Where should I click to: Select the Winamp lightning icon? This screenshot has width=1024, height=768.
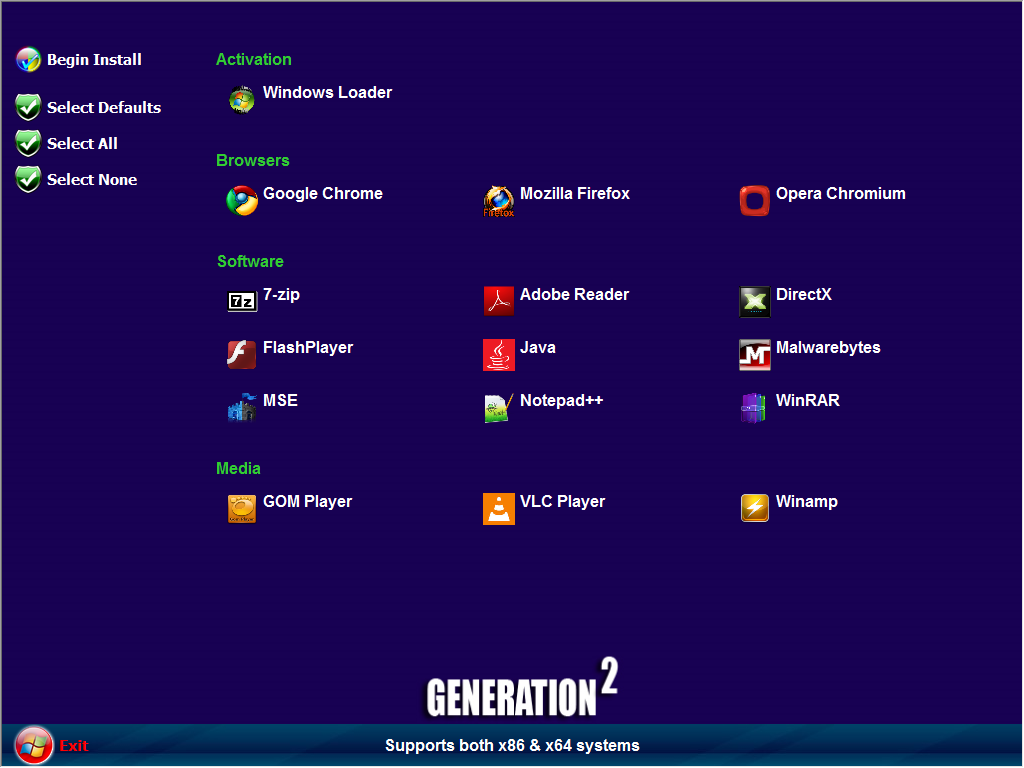pos(754,508)
